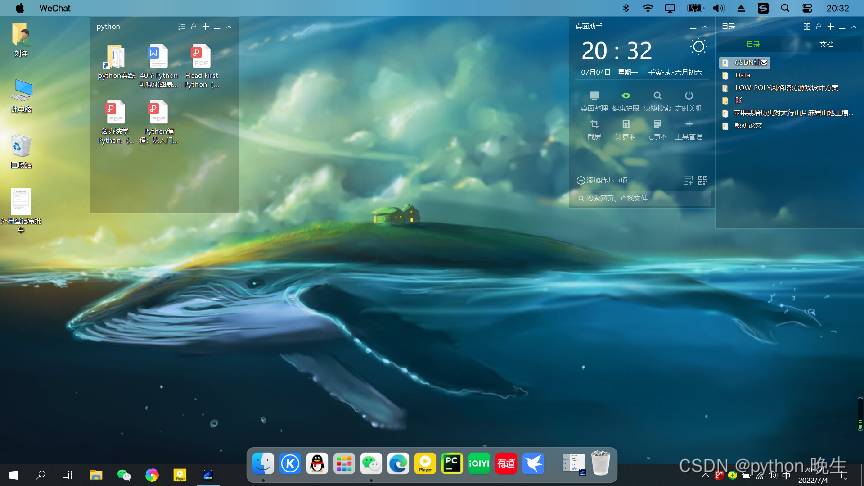Open Launchpad grid icon in dock
Viewport: 864px width, 486px height.
coord(344,463)
